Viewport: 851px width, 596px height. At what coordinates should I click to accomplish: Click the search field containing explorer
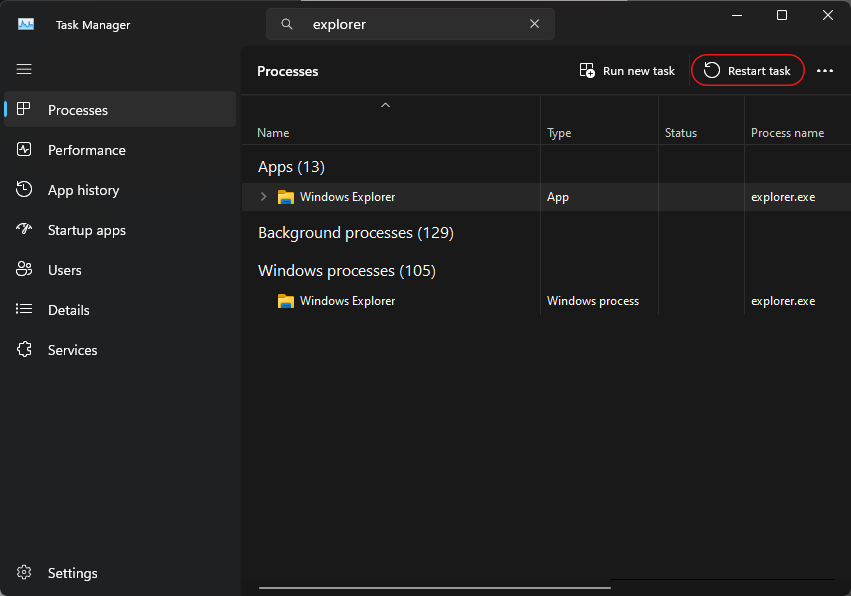[x=410, y=24]
